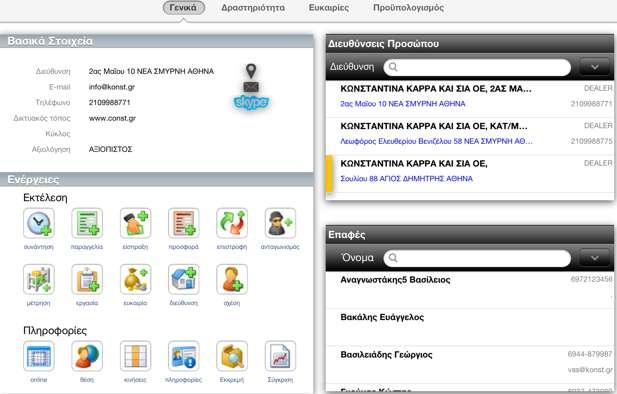Focus the Διεύθυνση search field
This screenshot has height=394, width=617.
[x=477, y=67]
